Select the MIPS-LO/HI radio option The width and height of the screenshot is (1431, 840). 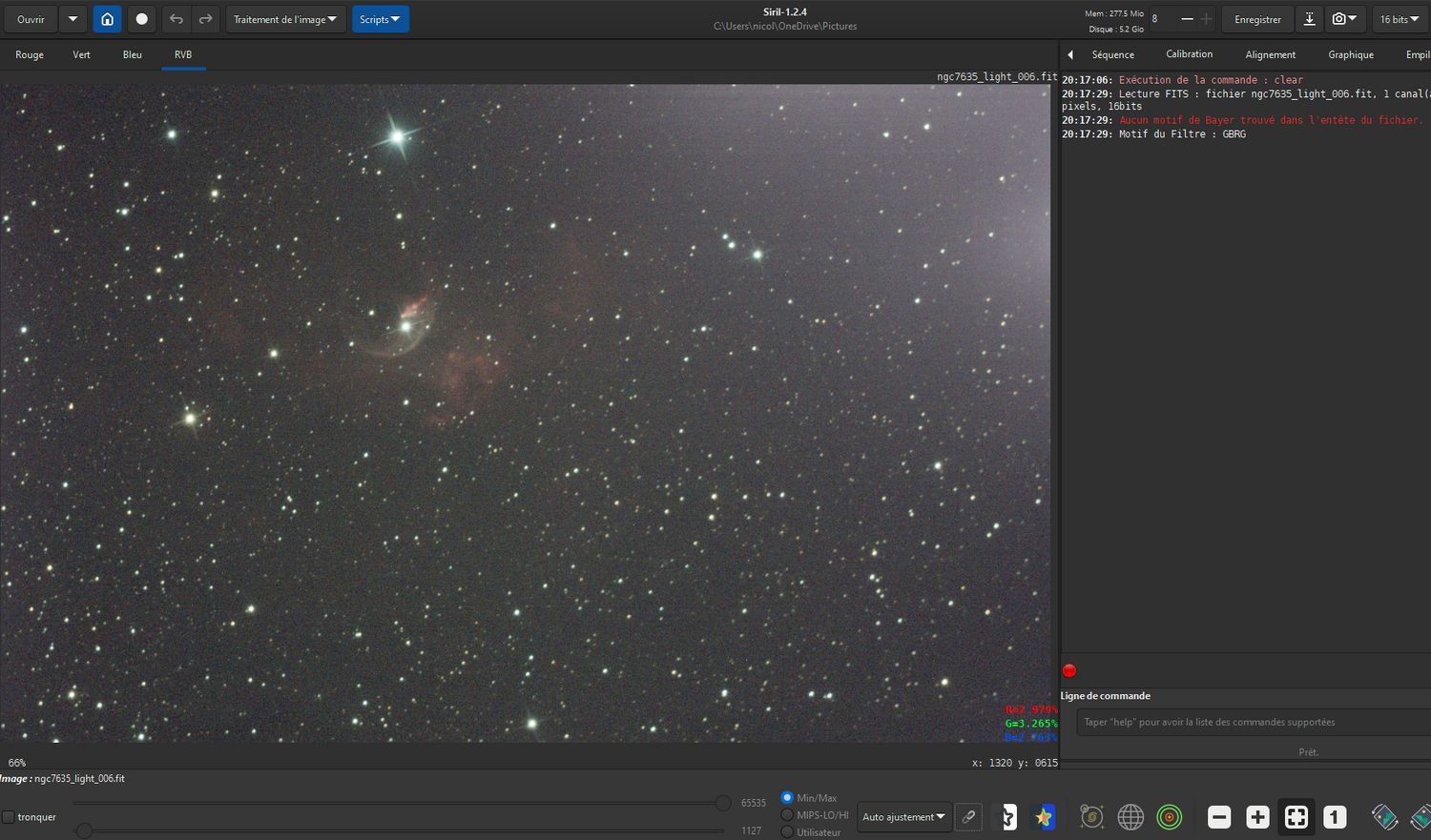tap(787, 815)
